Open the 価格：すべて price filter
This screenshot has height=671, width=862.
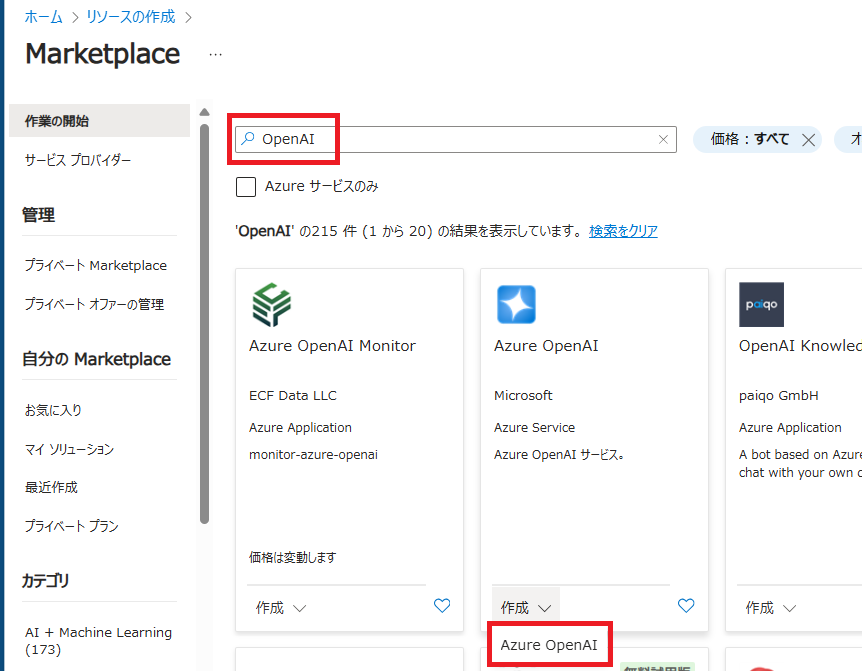(x=749, y=140)
